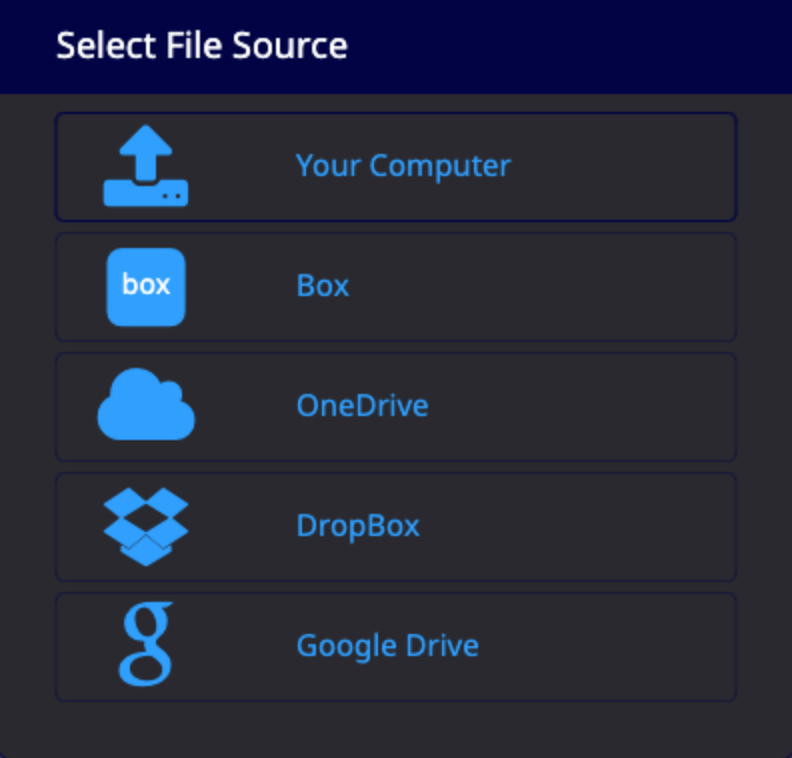Click the Select File Source header title

pos(202,45)
